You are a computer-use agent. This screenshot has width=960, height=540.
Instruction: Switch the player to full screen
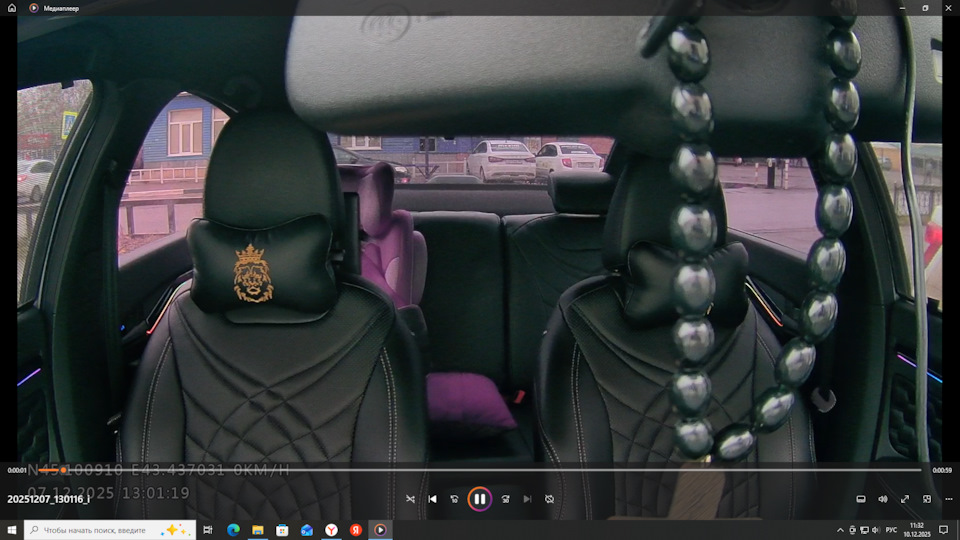(x=905, y=499)
